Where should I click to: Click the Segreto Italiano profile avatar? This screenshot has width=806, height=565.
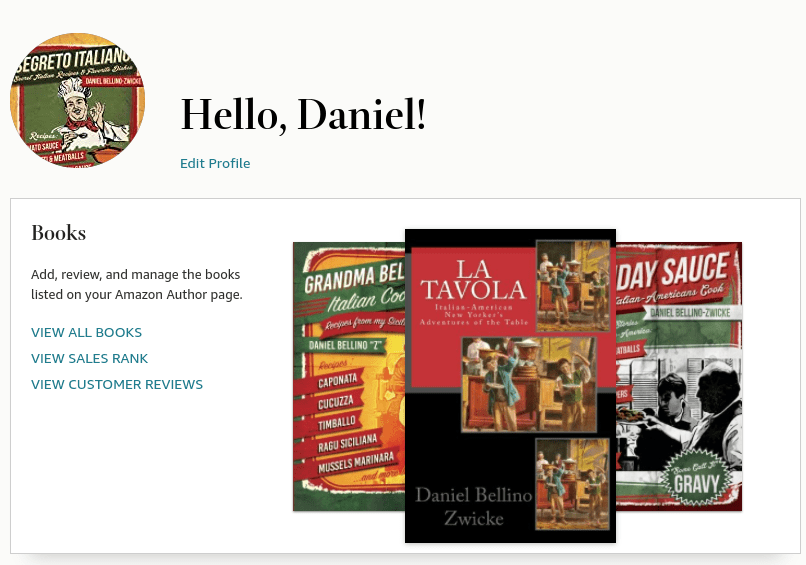(x=78, y=100)
